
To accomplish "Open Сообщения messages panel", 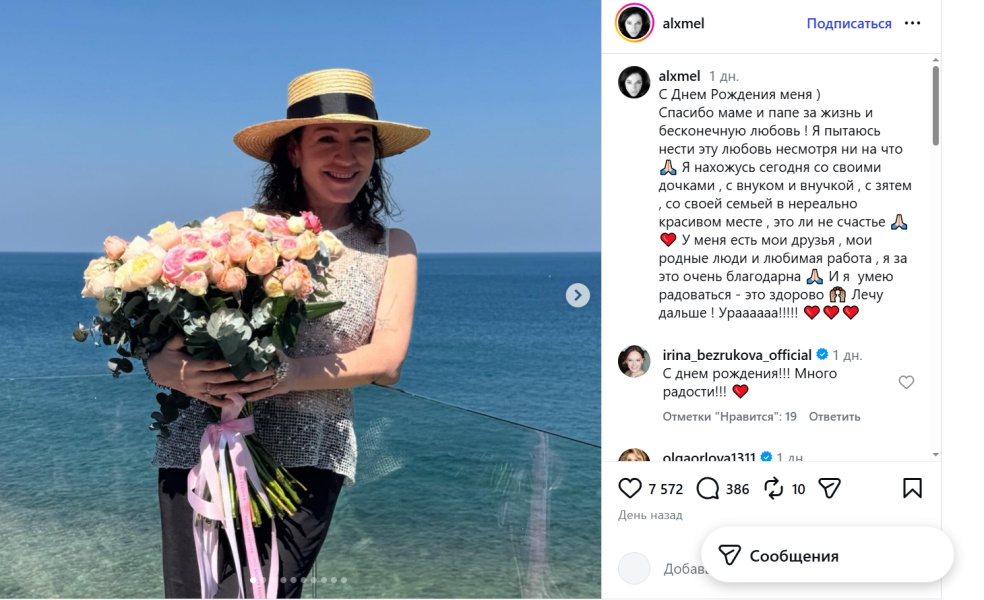I will 827,555.
